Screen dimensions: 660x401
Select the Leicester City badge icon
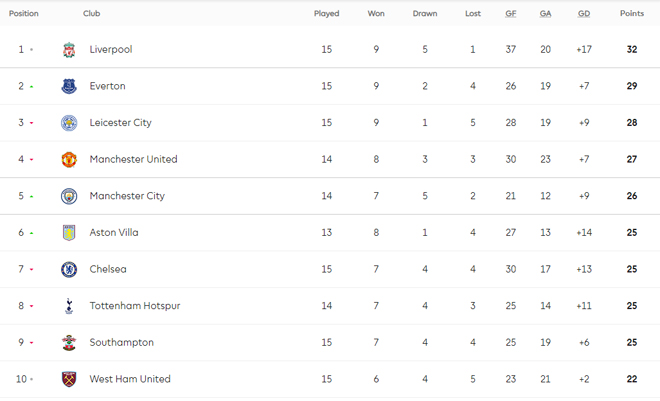[x=69, y=123]
